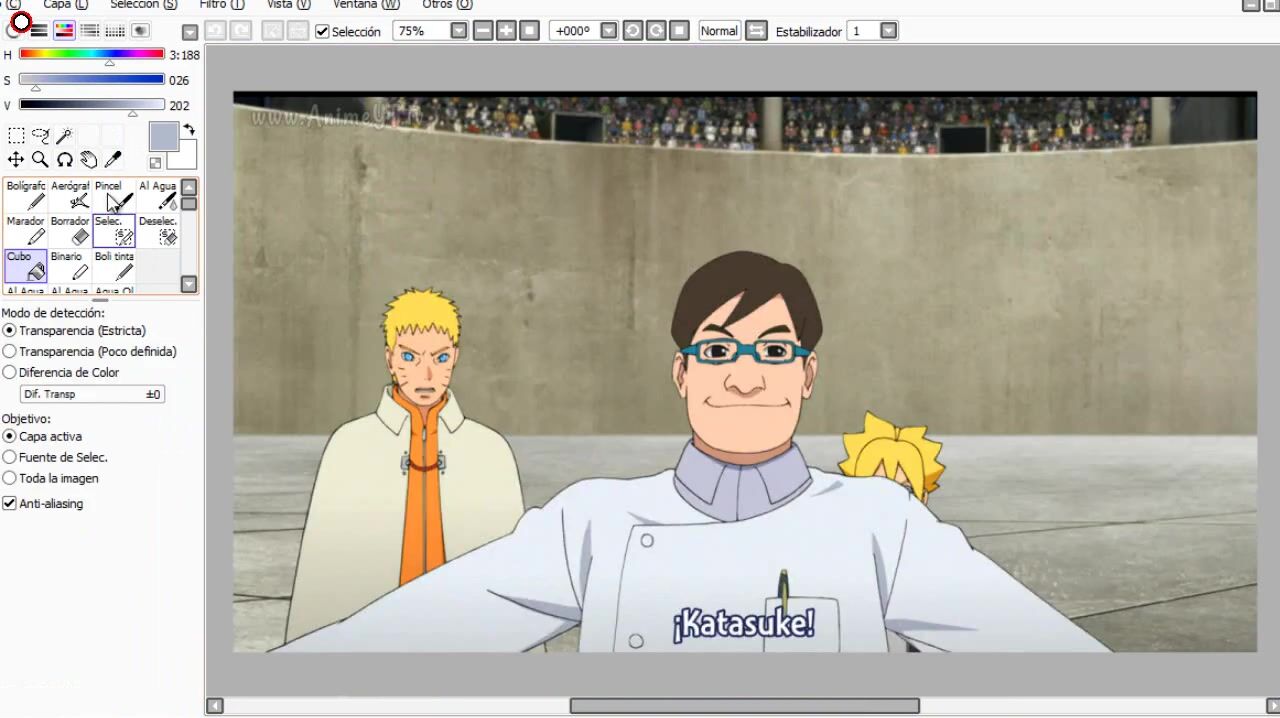
Task: Open the rotation angle dropdown
Action: 609,31
